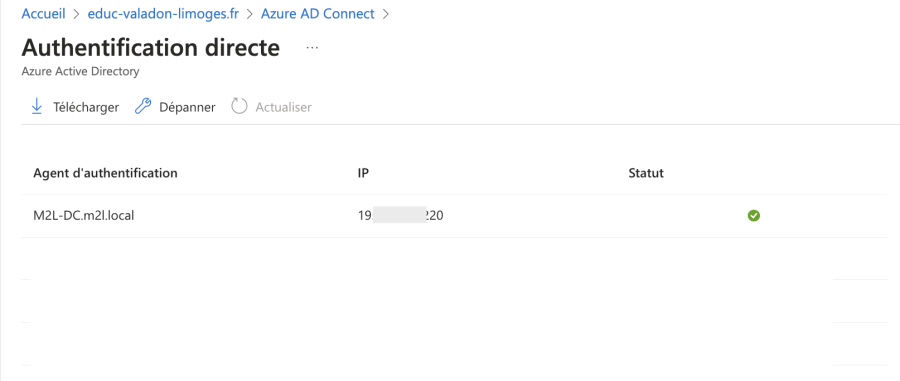Image resolution: width=900 pixels, height=381 pixels.
Task: Click the IP column header
Action: coord(363,173)
